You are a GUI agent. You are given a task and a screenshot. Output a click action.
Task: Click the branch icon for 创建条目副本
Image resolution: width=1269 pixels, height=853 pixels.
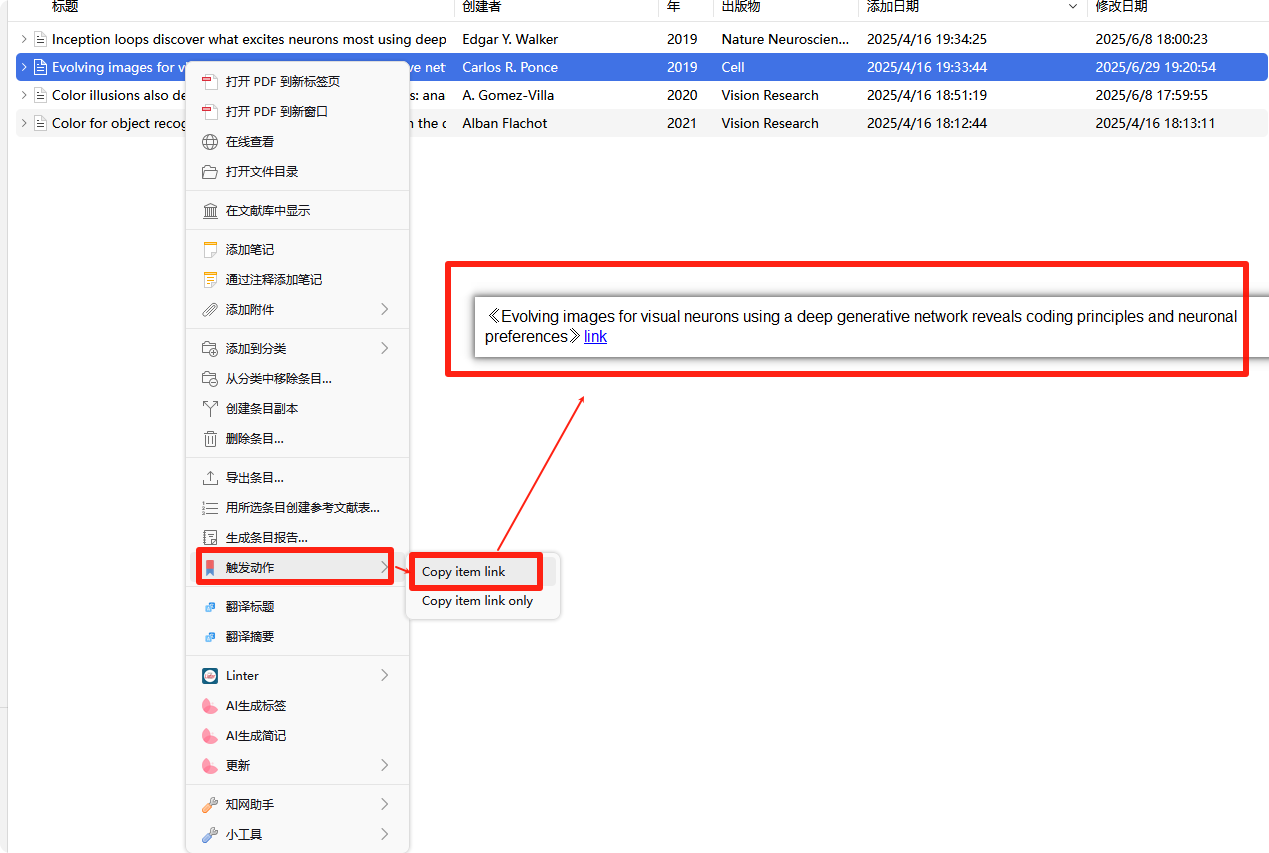tap(210, 409)
